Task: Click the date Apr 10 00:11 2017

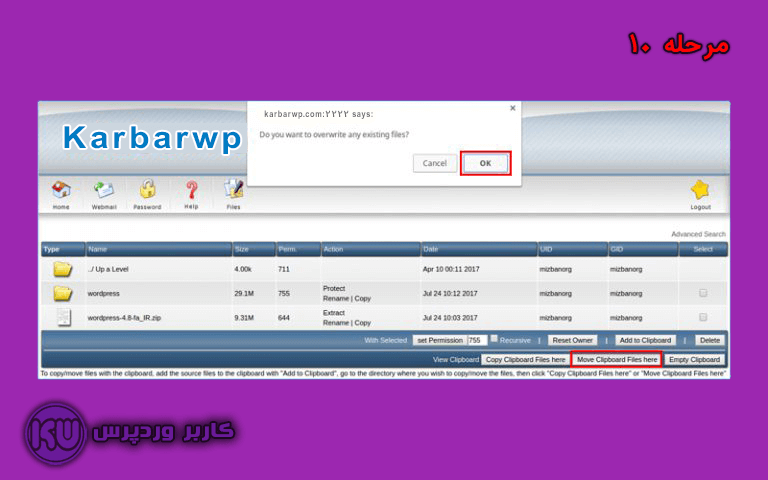Action: 451,269
